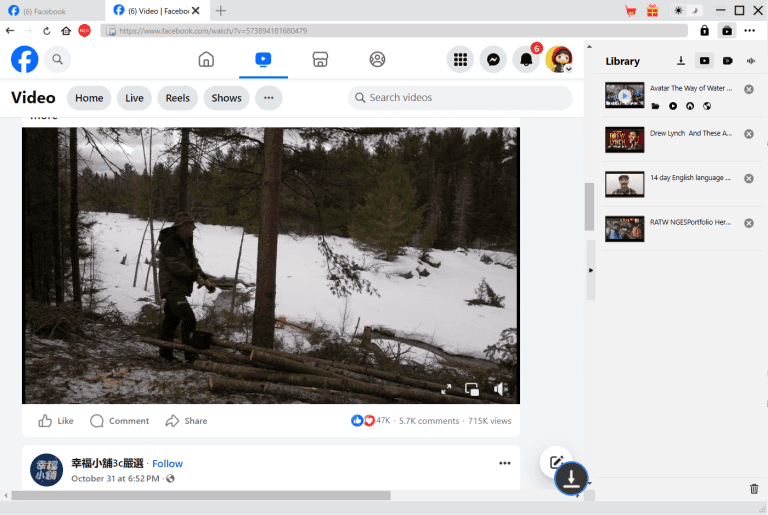This screenshot has height=515, width=768.
Task: Enter fullscreen on the video player
Action: [446, 390]
